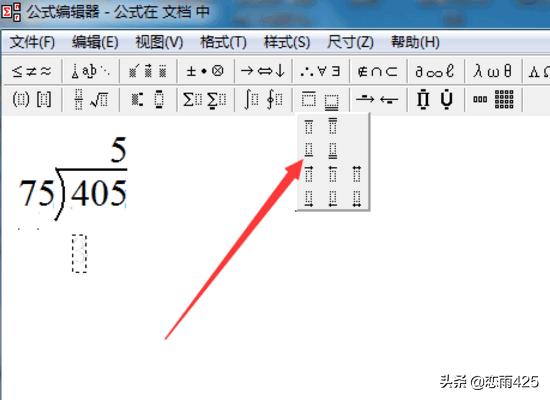Open the fence templates palette with parentheses
Image resolution: width=550 pixels, height=400 pixels.
(x=32, y=100)
